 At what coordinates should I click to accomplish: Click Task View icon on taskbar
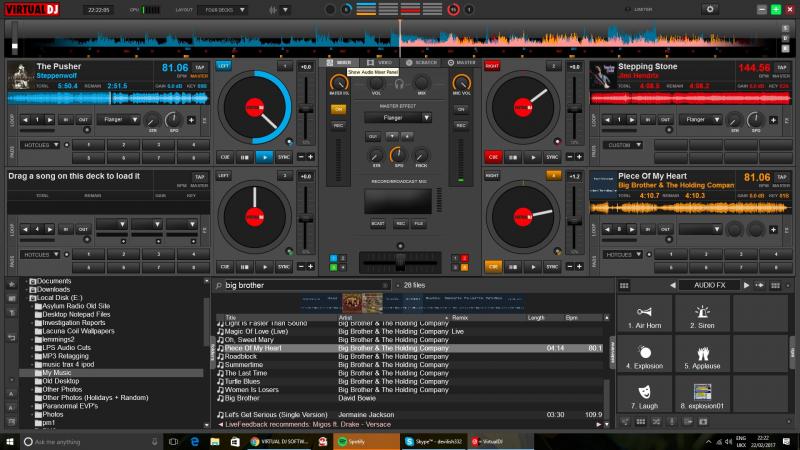(x=173, y=441)
